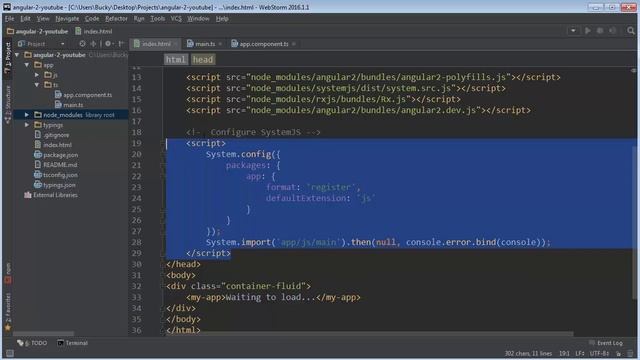
Task: Select .gitignore in project tree
Action: tap(52, 135)
